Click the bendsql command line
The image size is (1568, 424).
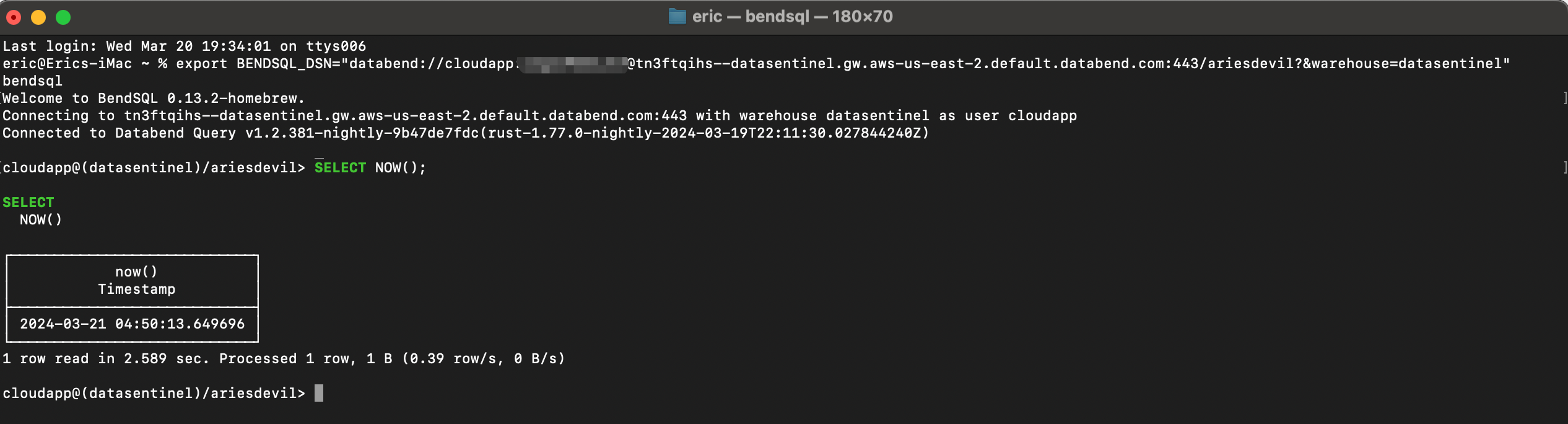tap(32, 81)
